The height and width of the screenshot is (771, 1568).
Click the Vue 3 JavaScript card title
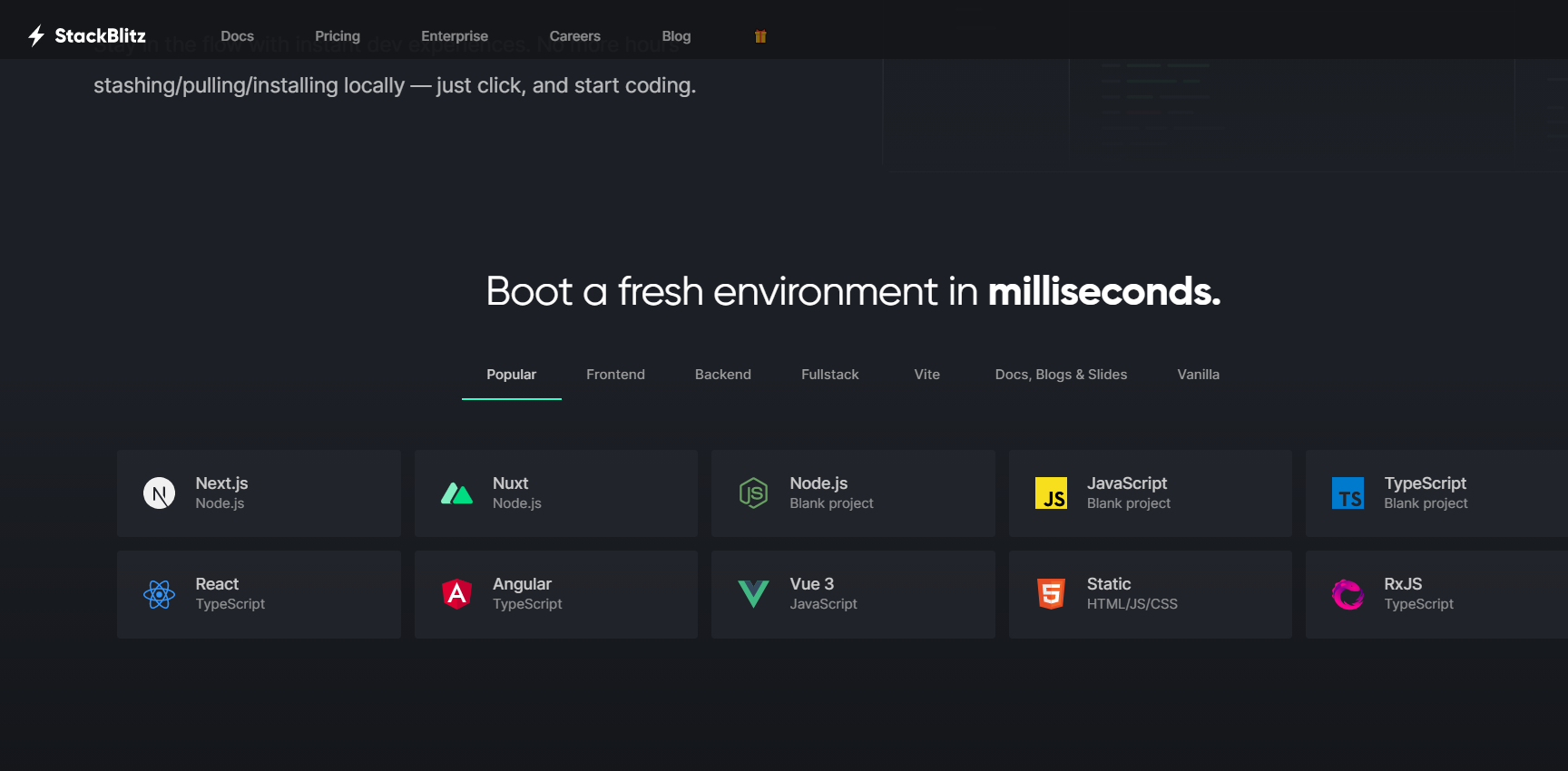812,584
